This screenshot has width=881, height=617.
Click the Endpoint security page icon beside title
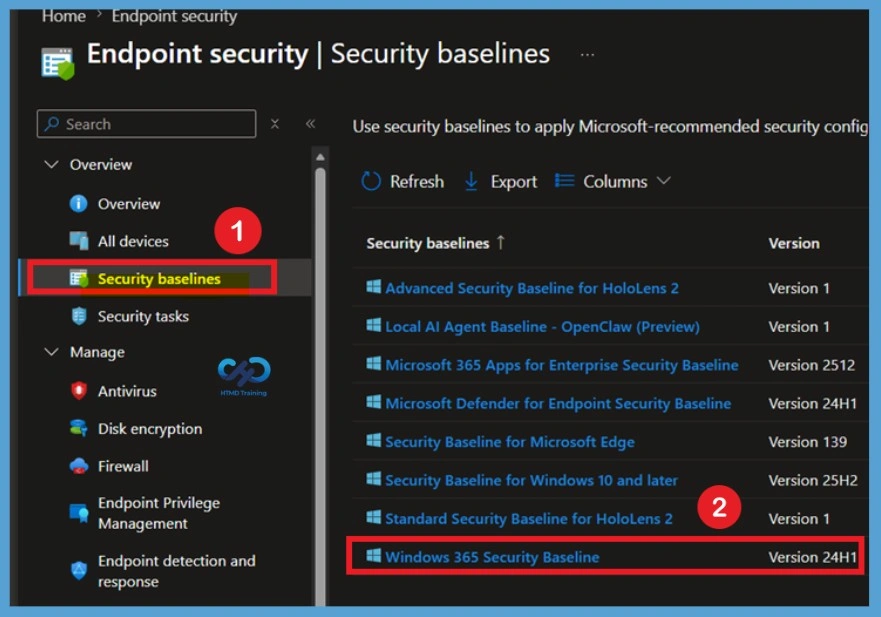pos(58,63)
